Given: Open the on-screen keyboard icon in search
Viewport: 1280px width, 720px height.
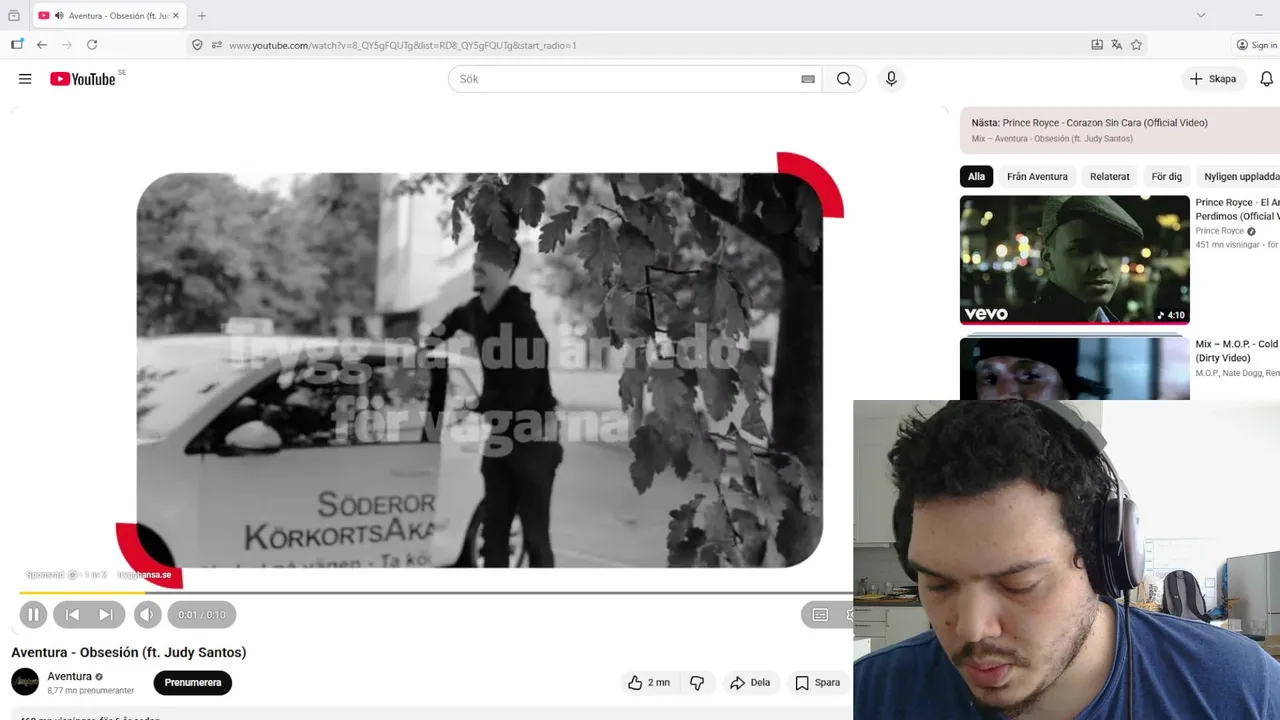Looking at the screenshot, I should click(808, 79).
